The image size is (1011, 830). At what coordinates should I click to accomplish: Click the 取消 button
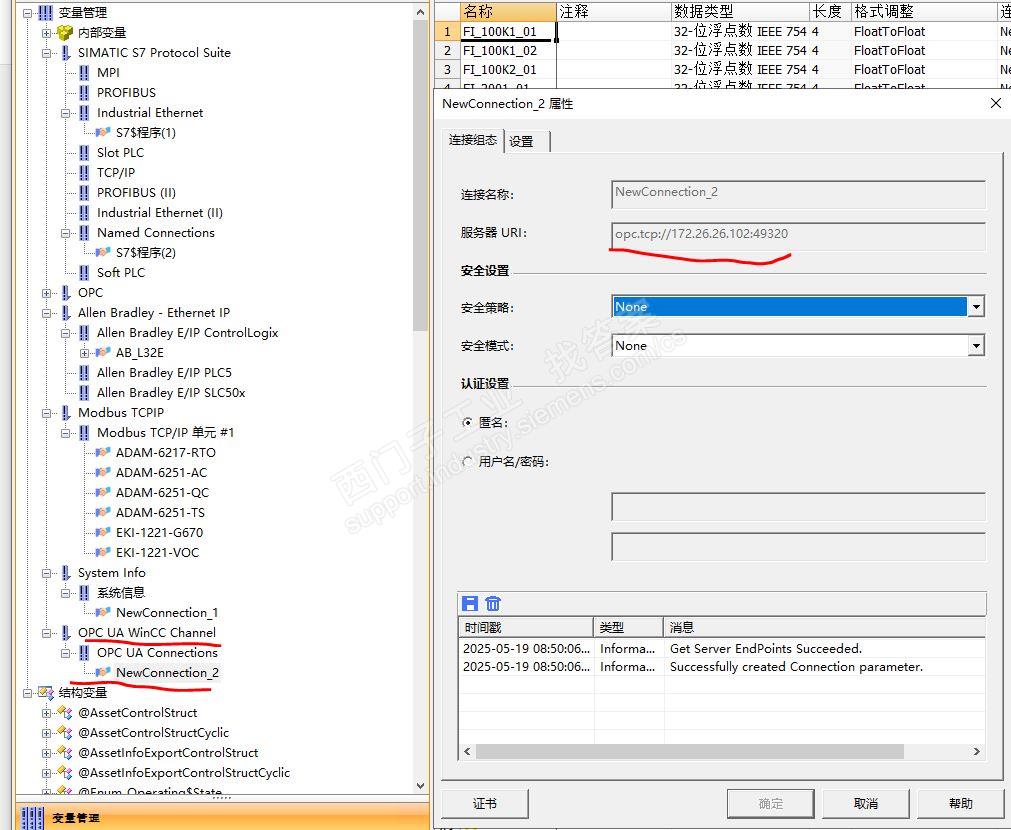pos(865,804)
